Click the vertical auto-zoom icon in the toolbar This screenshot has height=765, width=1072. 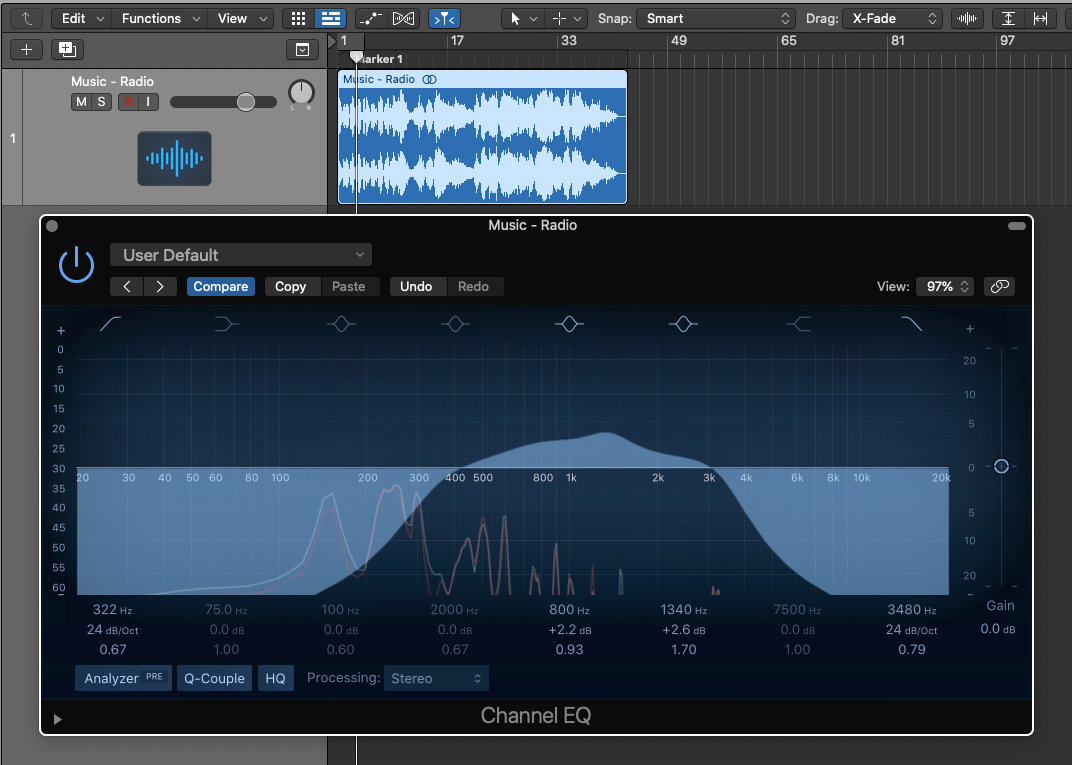point(1010,17)
